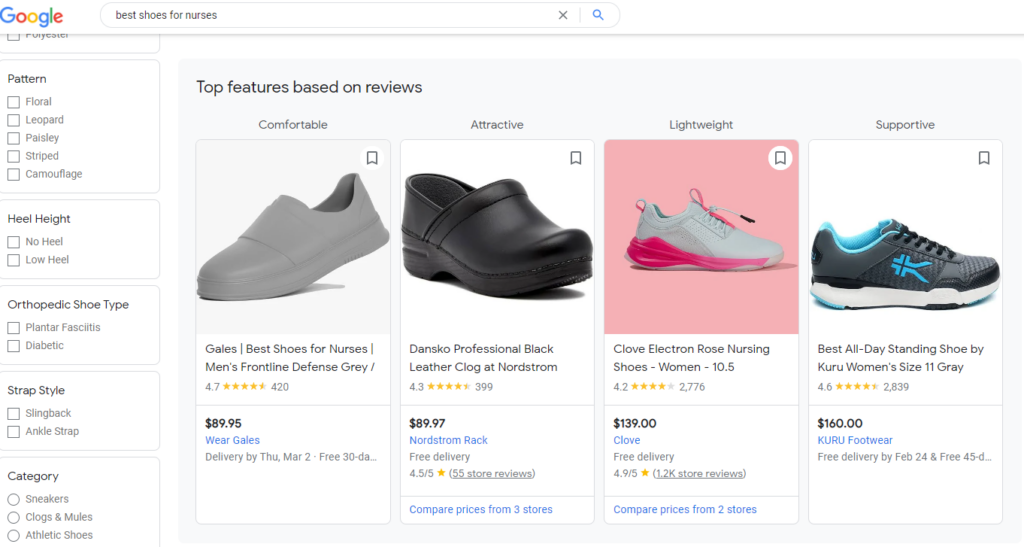Open Clove Electron Rose Nursing Shoes title
1024x547 pixels.
692,358
